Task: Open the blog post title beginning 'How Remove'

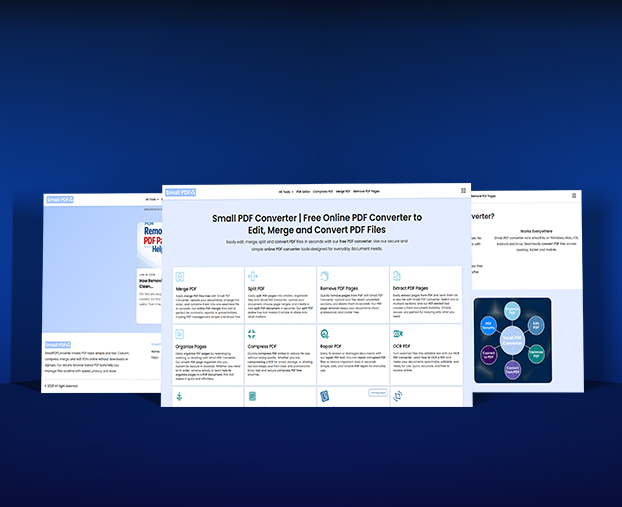Action: point(150,283)
